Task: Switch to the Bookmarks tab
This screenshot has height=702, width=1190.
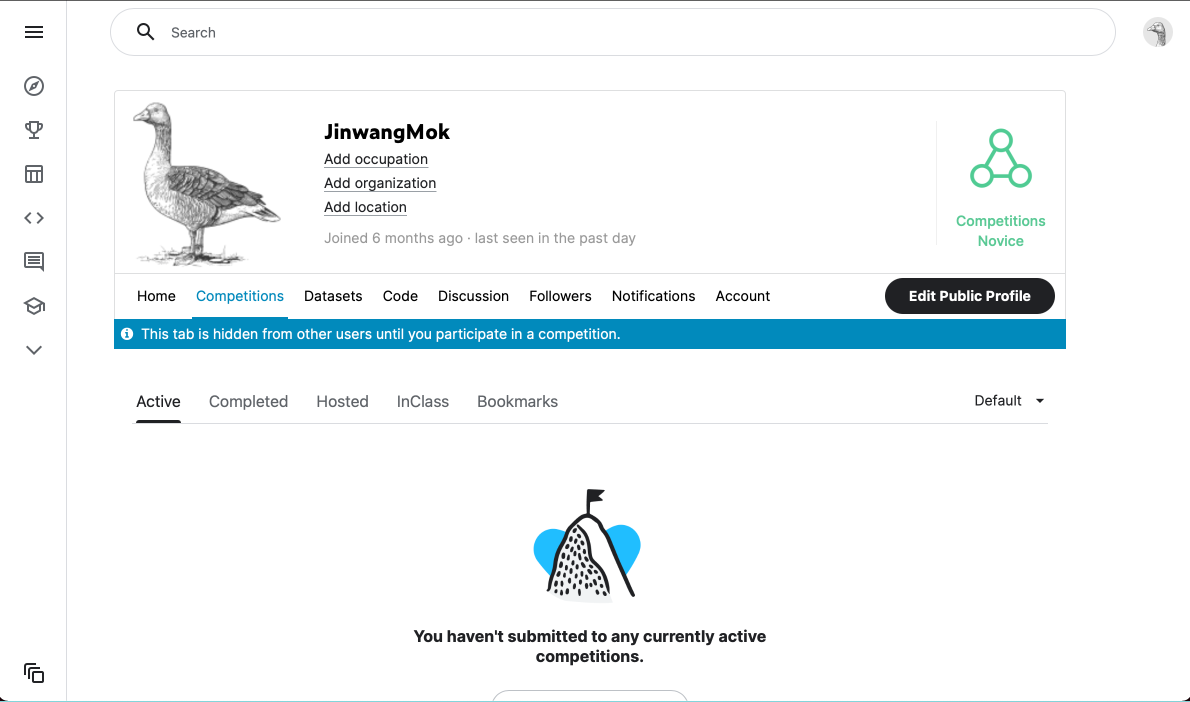Action: [x=518, y=401]
